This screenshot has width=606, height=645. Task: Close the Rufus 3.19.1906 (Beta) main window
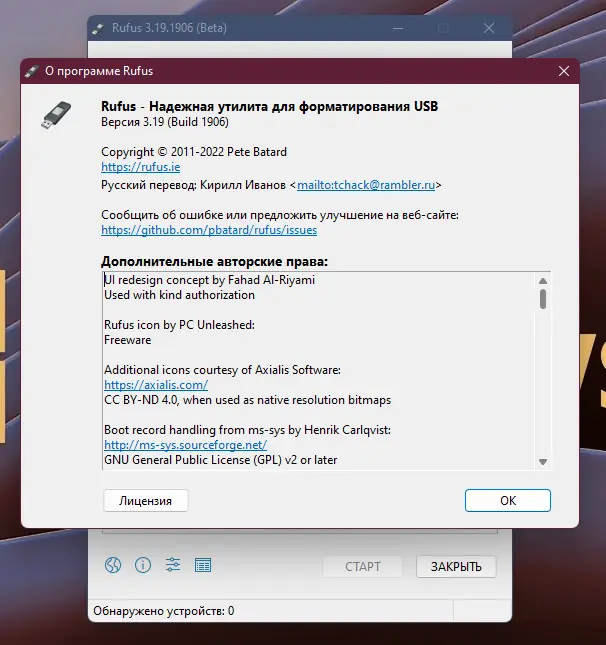(489, 28)
